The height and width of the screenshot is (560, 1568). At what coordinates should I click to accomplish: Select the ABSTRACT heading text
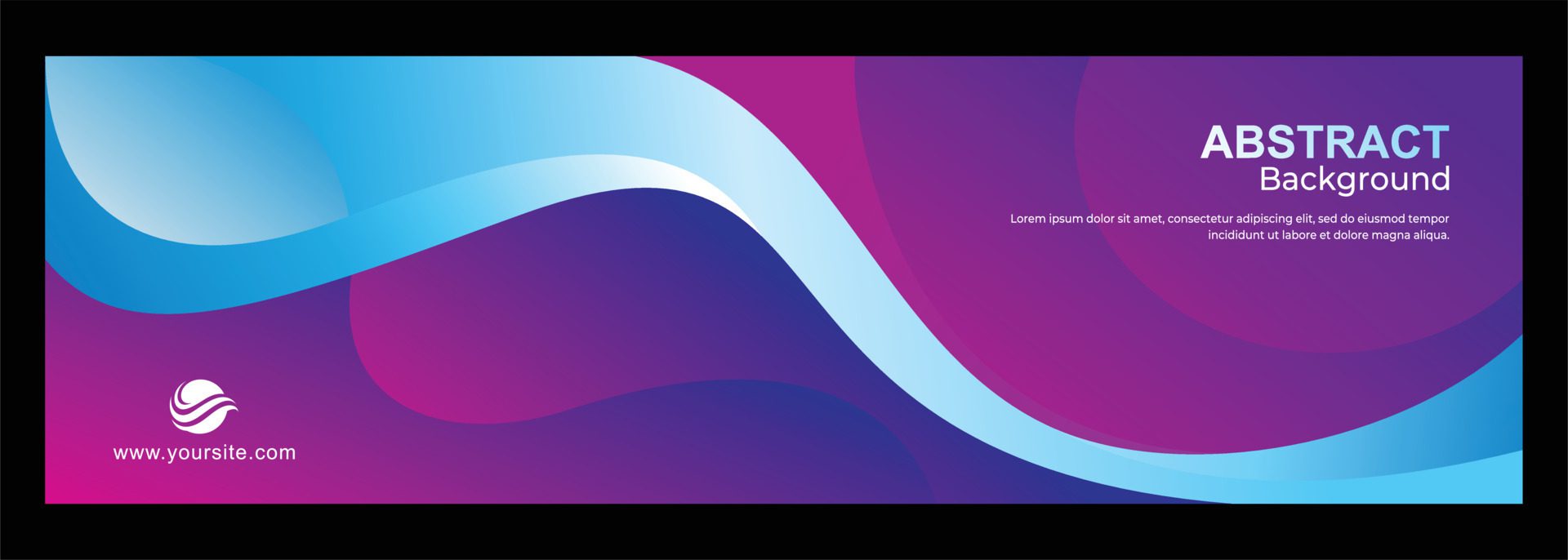(1324, 143)
